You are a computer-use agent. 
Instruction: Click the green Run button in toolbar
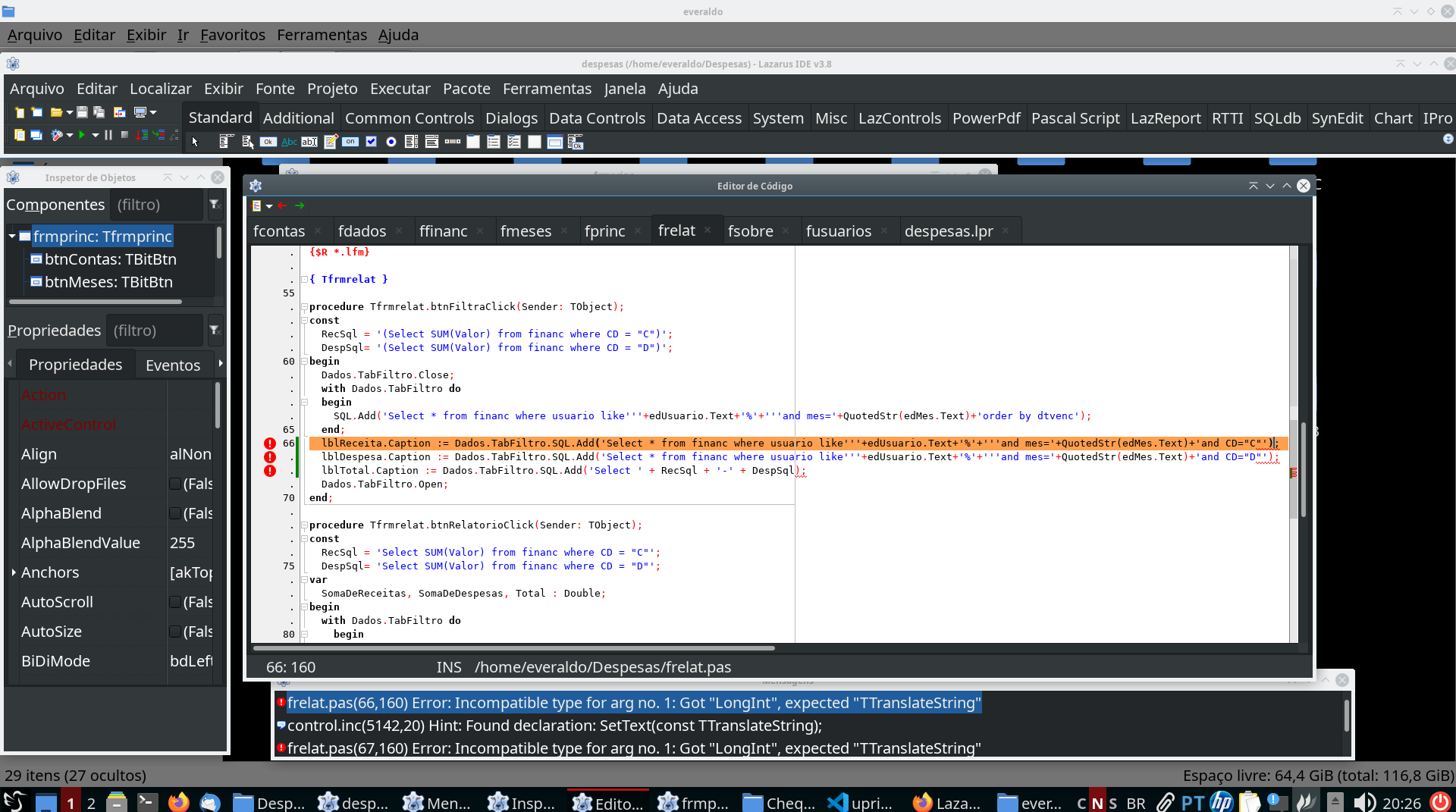(x=81, y=135)
